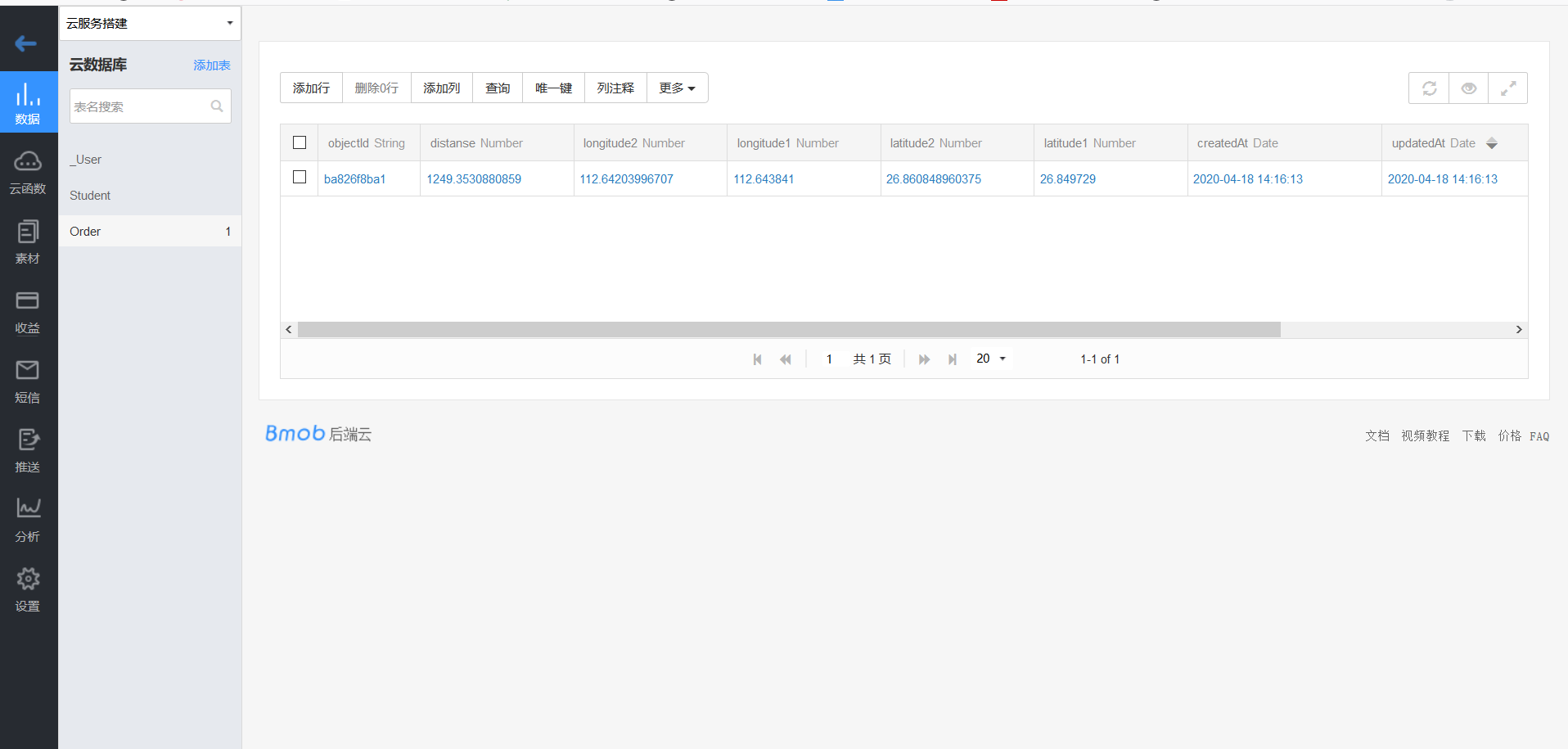Open the page size dropdown showing 20
The width and height of the screenshot is (1568, 749).
(990, 359)
